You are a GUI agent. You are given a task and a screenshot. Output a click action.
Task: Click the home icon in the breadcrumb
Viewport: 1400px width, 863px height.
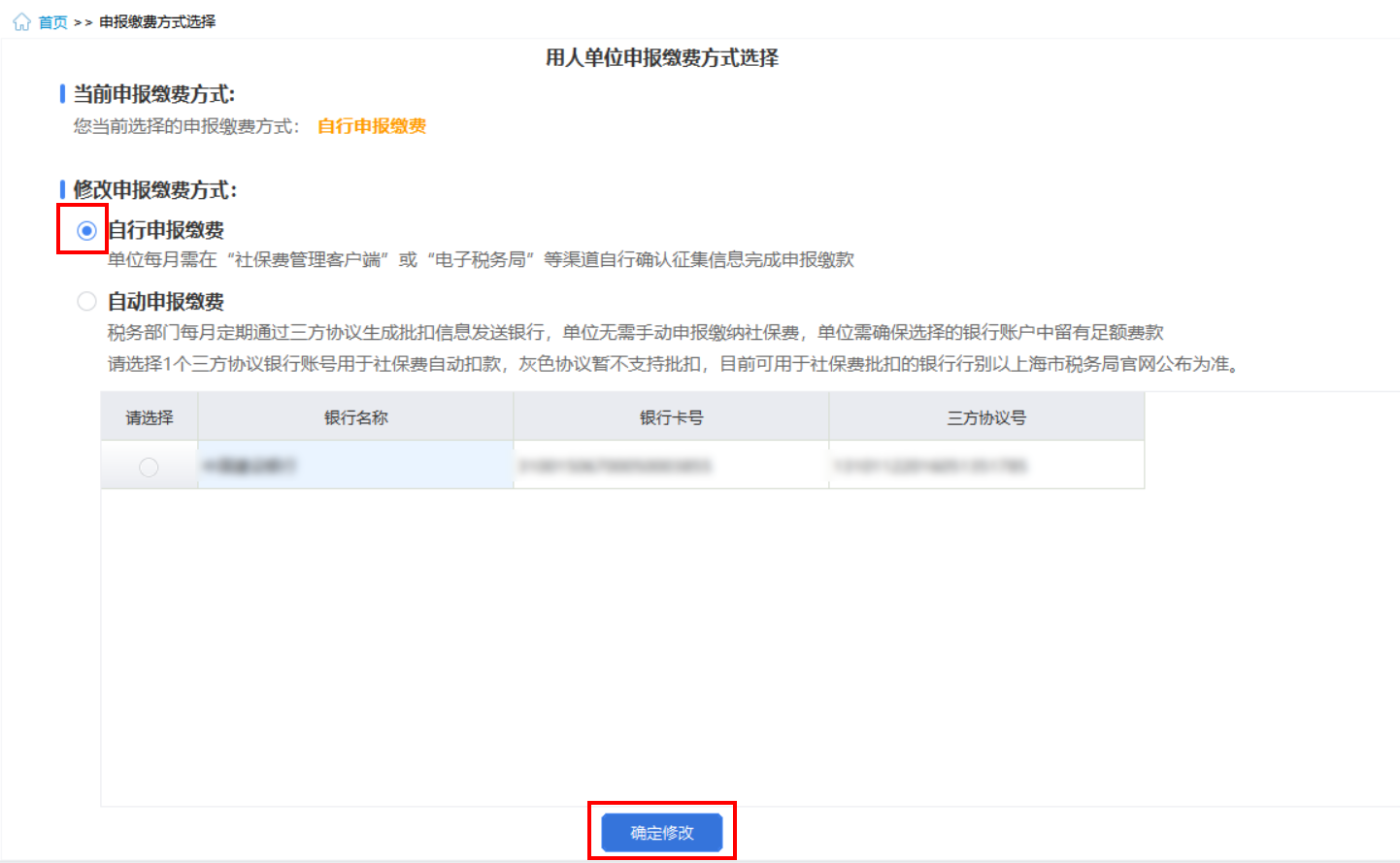[x=21, y=21]
